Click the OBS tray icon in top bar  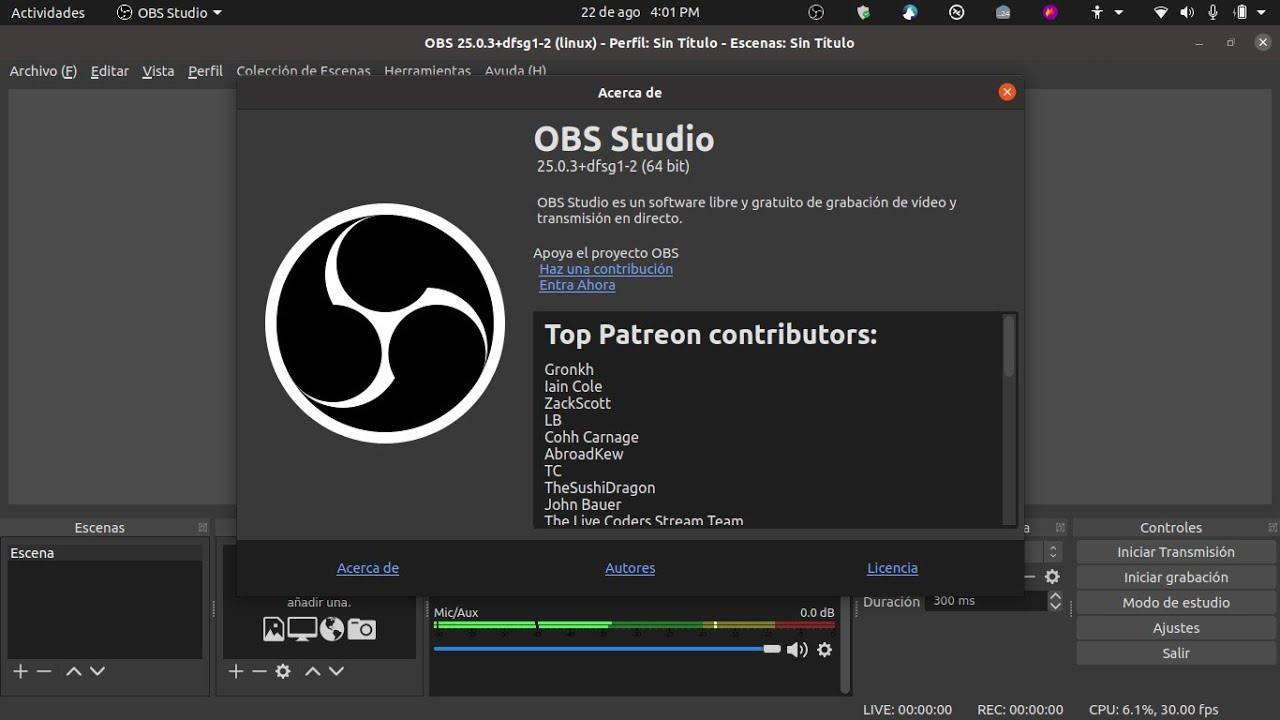[x=816, y=13]
